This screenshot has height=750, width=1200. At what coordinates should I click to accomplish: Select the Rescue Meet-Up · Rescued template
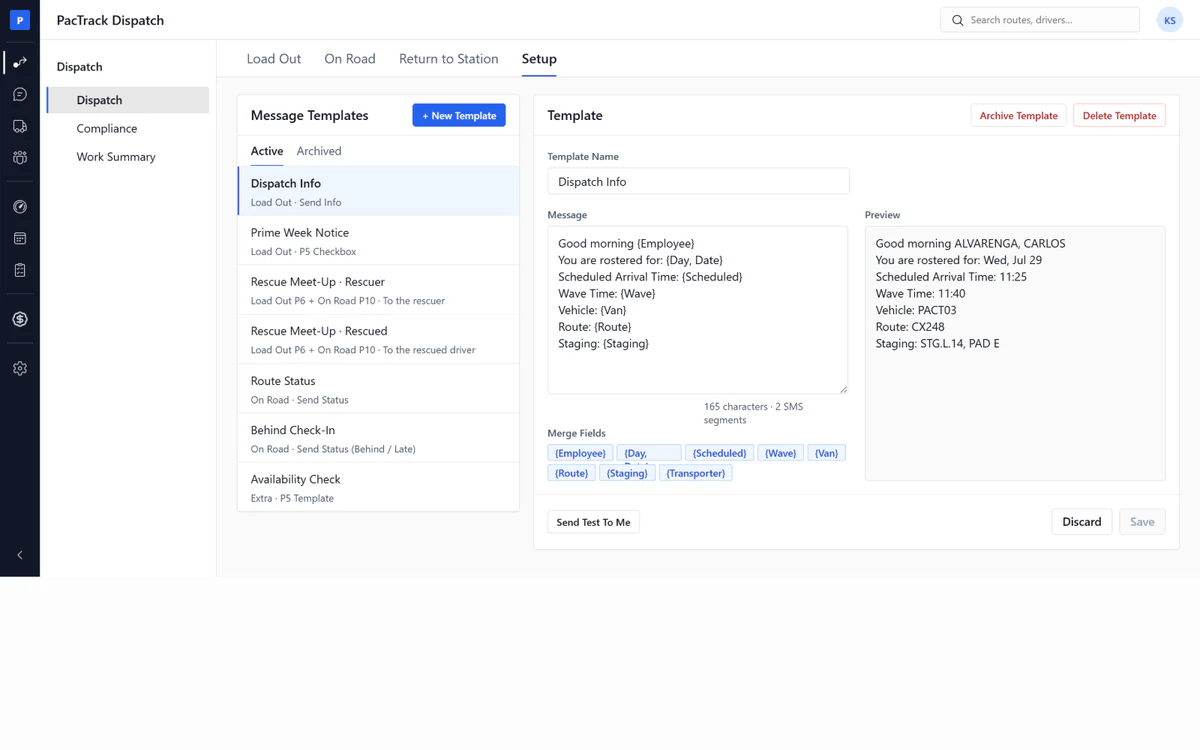379,339
